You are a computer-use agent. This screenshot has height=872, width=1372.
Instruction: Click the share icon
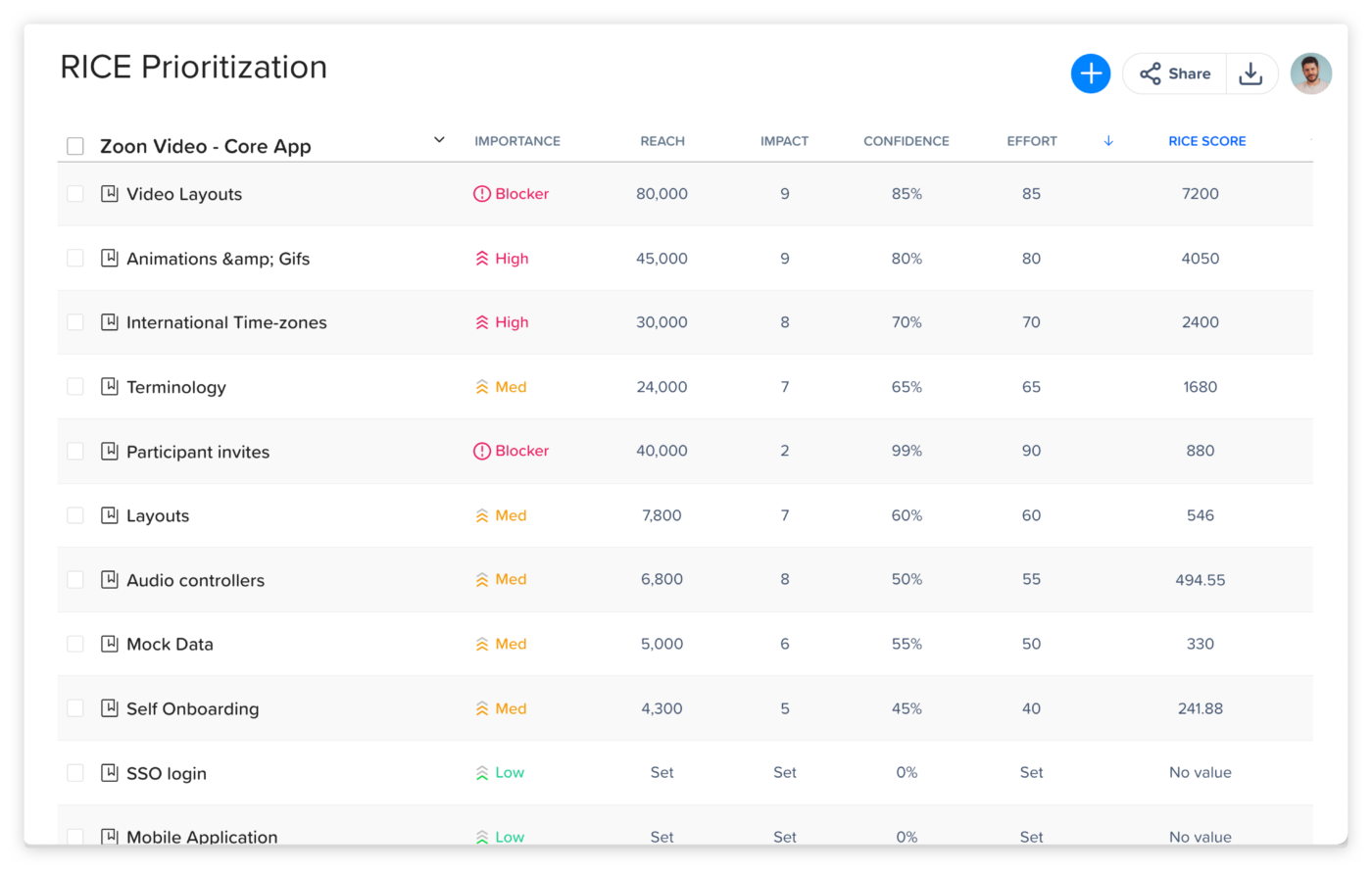pos(1151,73)
